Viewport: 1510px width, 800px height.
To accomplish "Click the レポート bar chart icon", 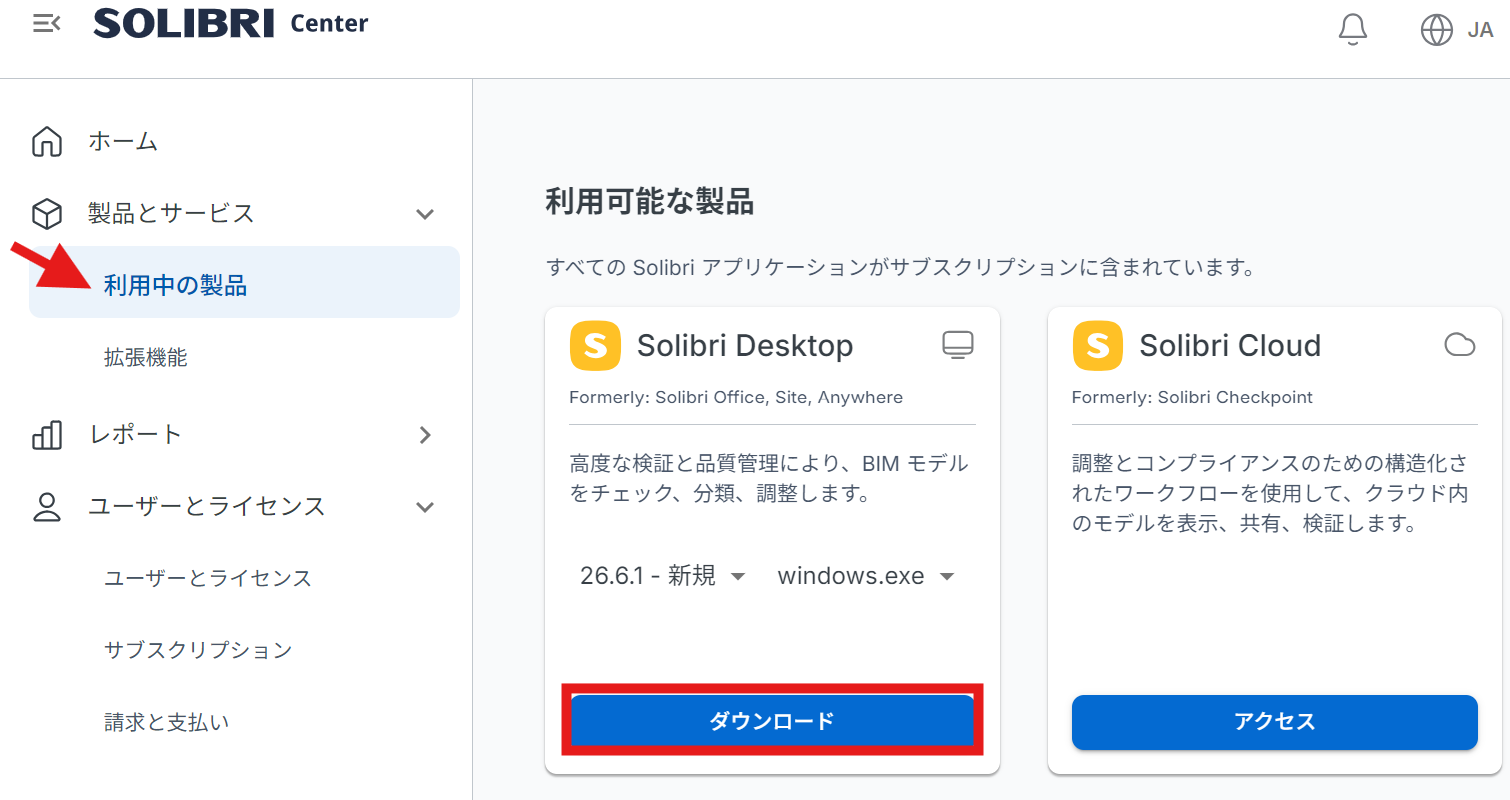I will click(47, 434).
